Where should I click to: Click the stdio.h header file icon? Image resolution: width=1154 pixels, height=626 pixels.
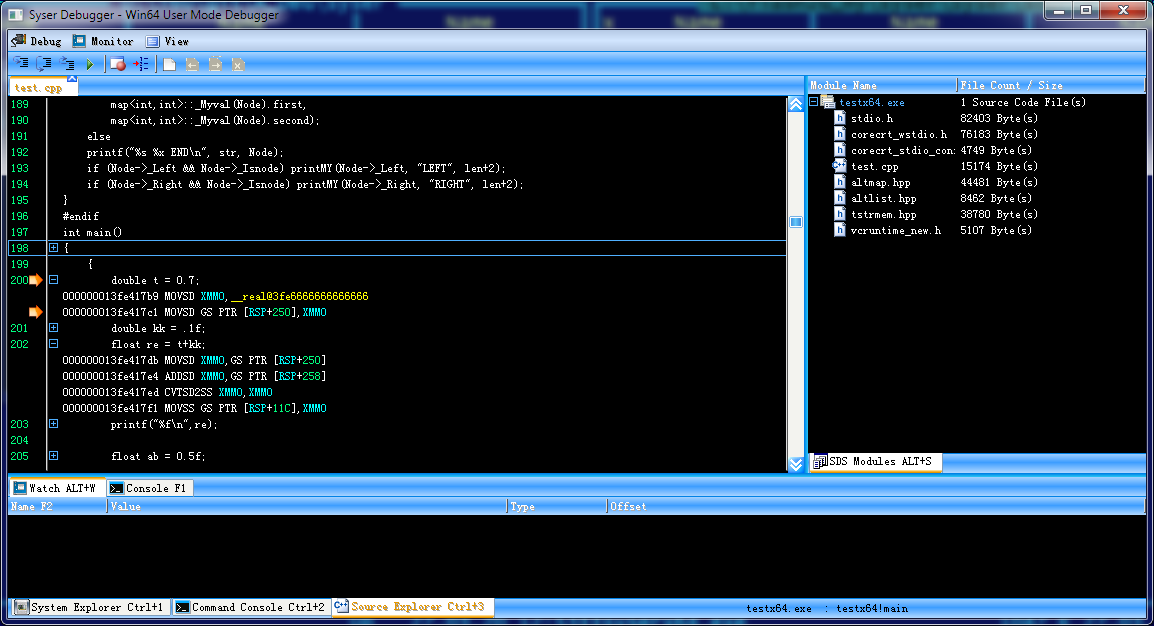pyautogui.click(x=840, y=118)
